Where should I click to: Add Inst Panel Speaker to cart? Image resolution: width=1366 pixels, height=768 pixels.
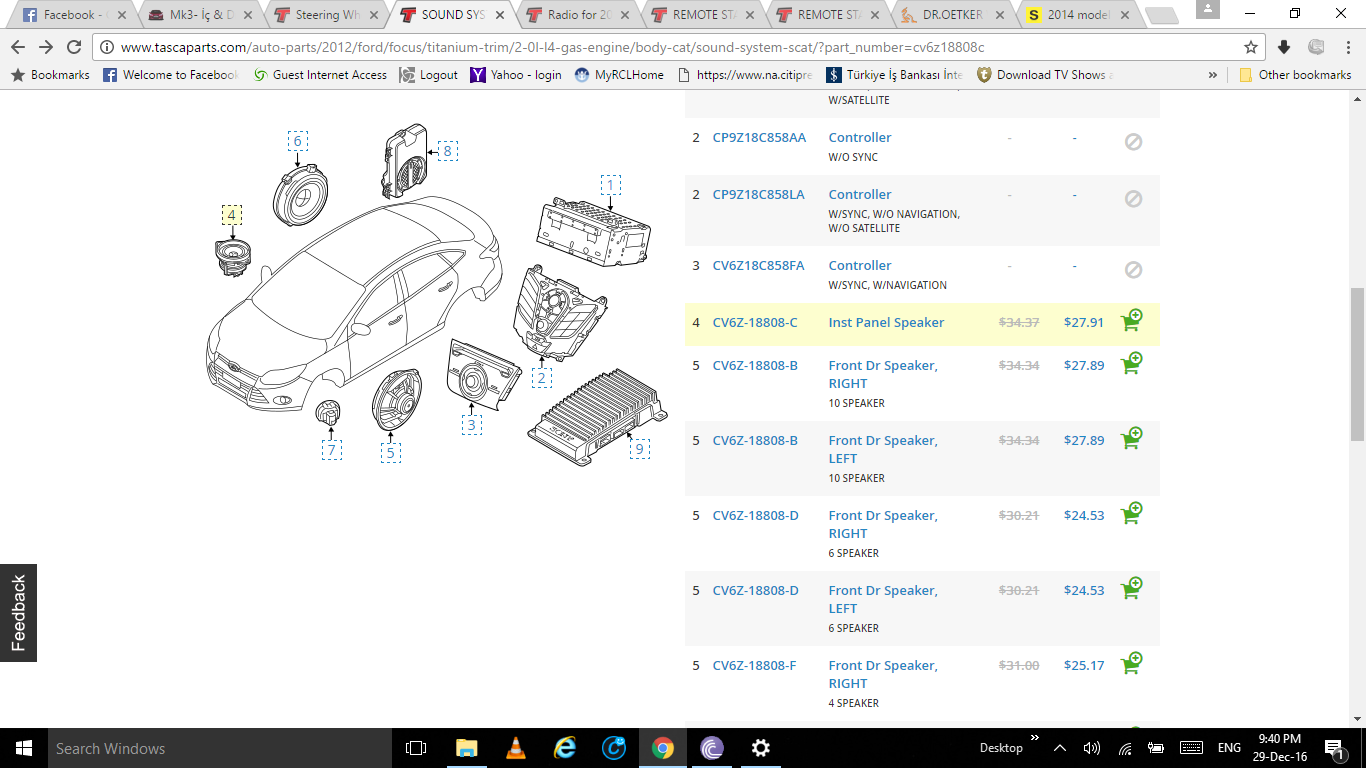pyautogui.click(x=1131, y=321)
